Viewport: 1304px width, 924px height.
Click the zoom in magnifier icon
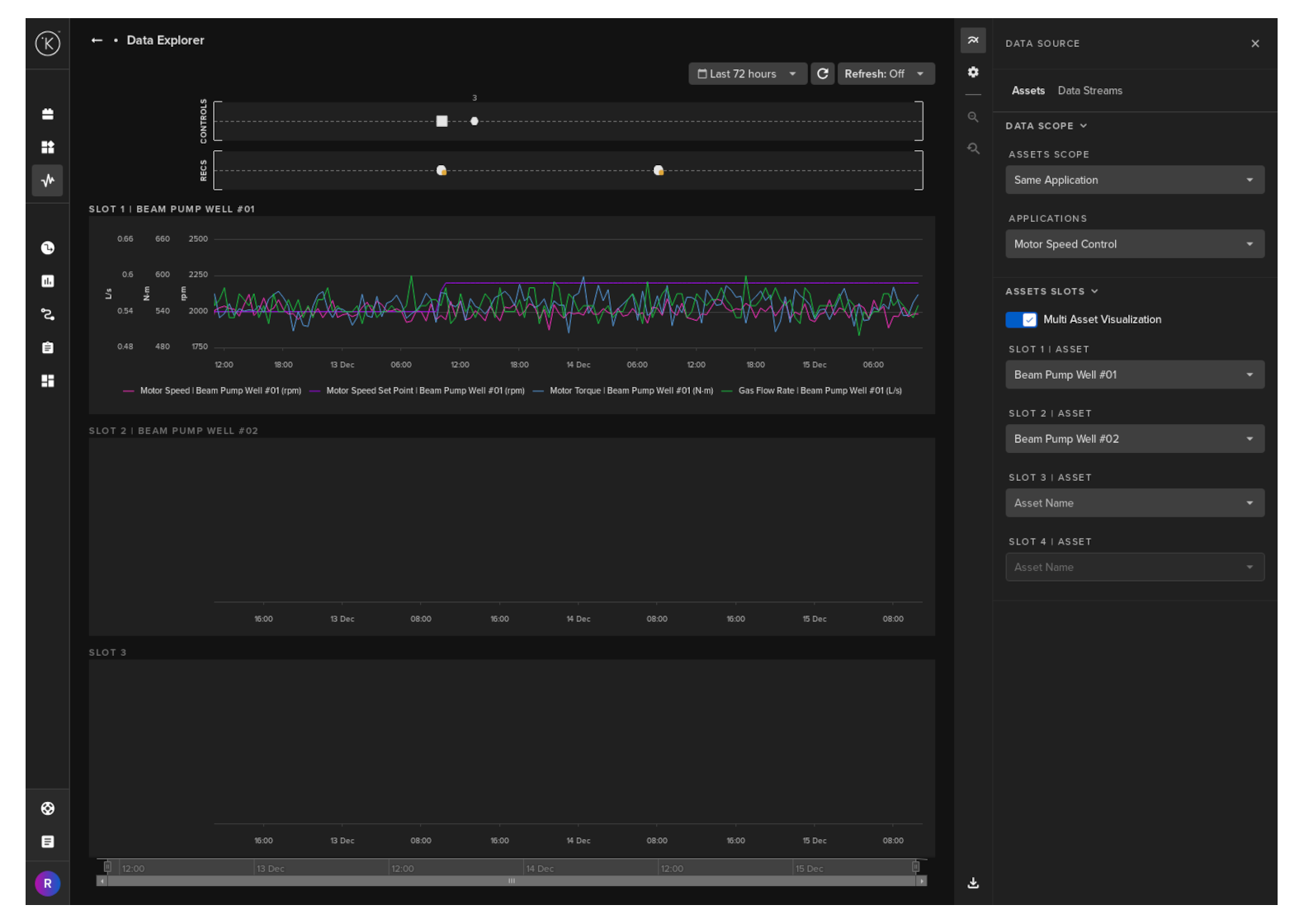(973, 117)
